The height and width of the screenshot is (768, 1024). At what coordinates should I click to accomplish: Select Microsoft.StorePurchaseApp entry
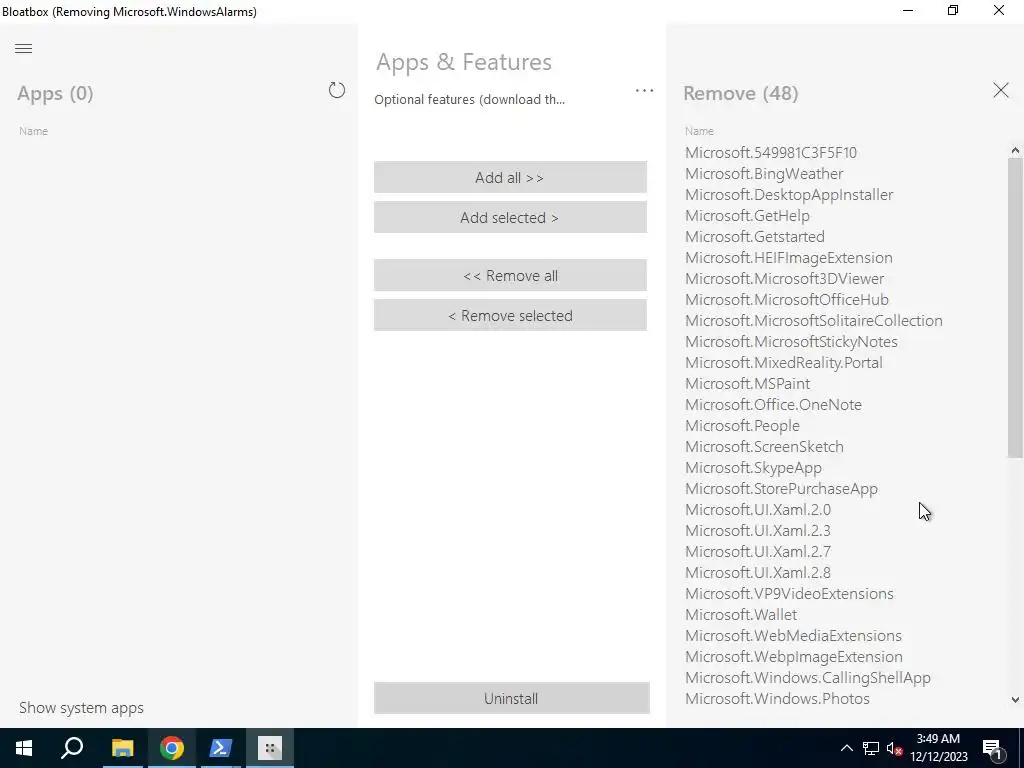click(781, 488)
